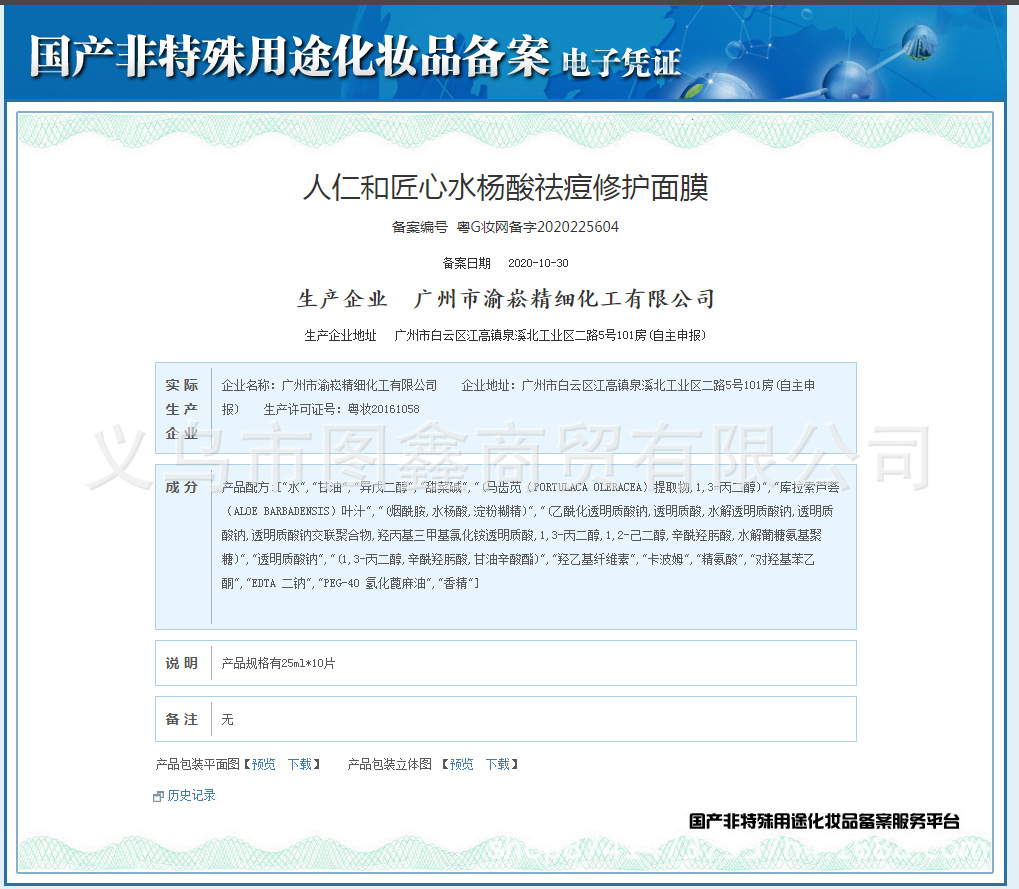The height and width of the screenshot is (889, 1019).
Task: Click the product title 人仁和匠心水杨酸祛痘修护面膜
Action: click(506, 188)
